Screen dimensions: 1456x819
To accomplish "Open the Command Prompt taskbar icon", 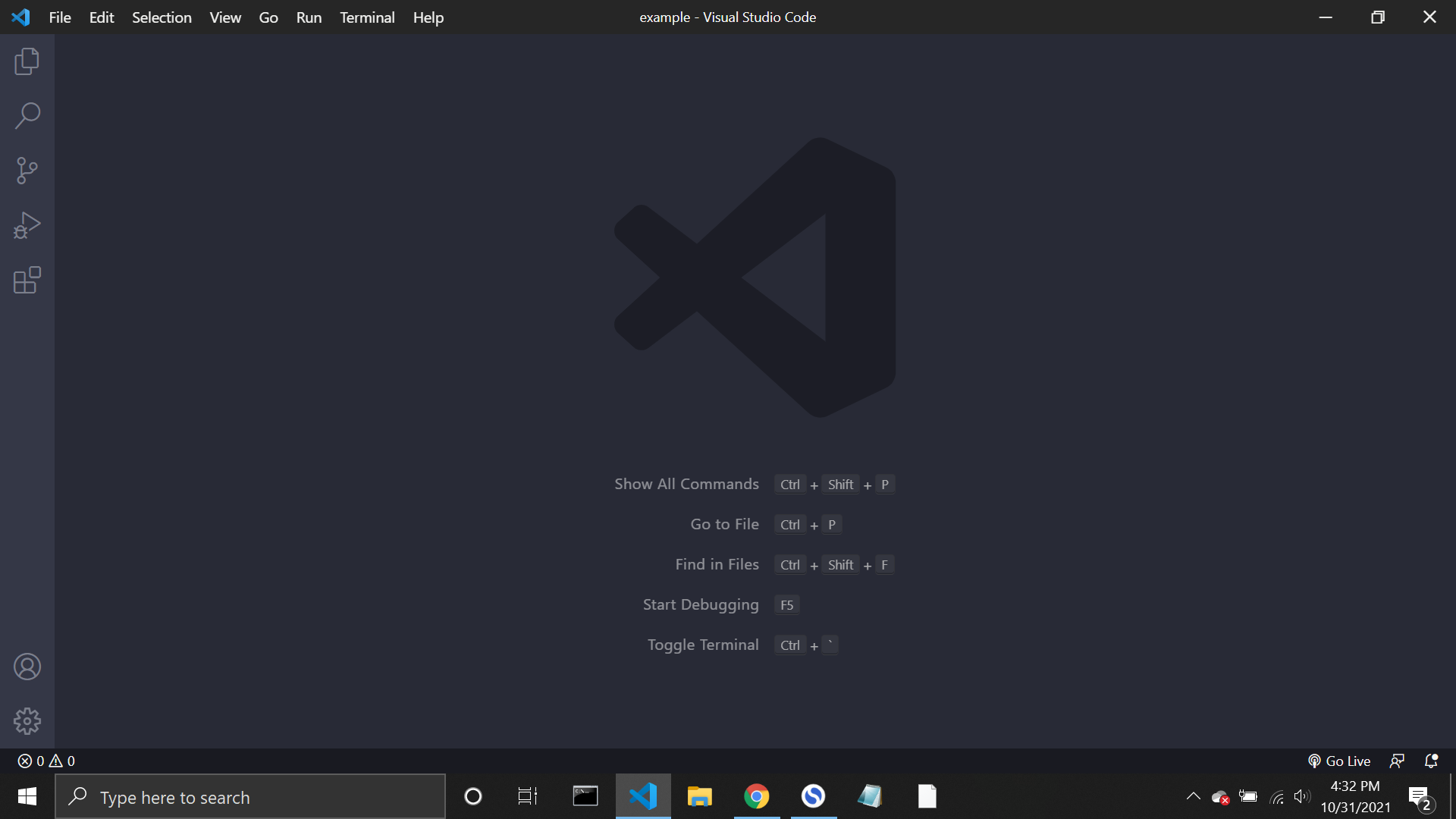I will pos(585,796).
